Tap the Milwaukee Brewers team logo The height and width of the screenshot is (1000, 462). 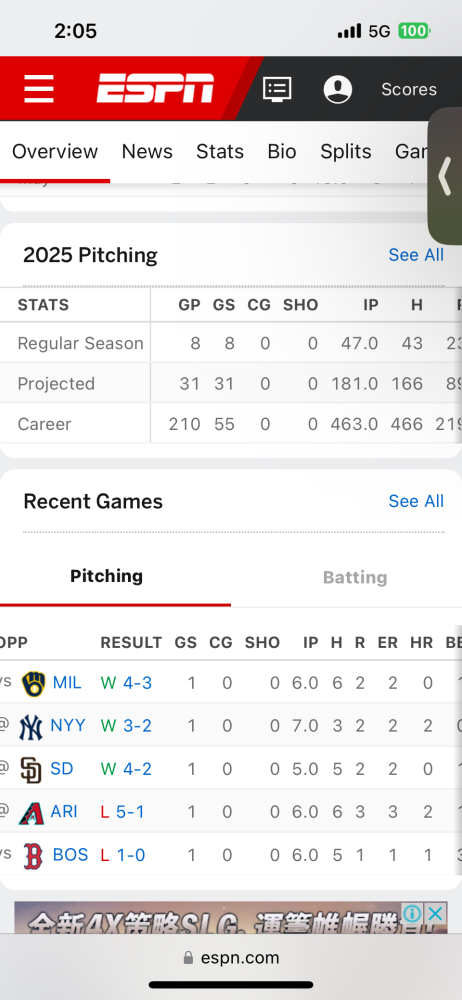(33, 684)
